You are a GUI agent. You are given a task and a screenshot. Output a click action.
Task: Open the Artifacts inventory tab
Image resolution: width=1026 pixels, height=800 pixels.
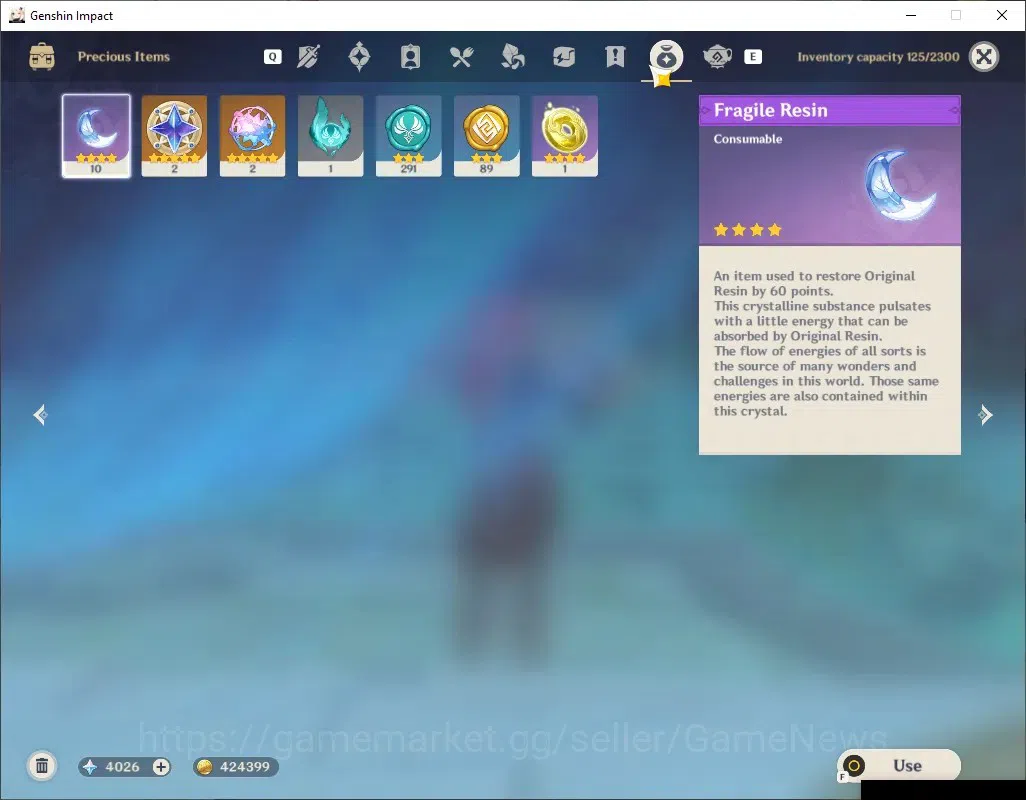[x=359, y=57]
